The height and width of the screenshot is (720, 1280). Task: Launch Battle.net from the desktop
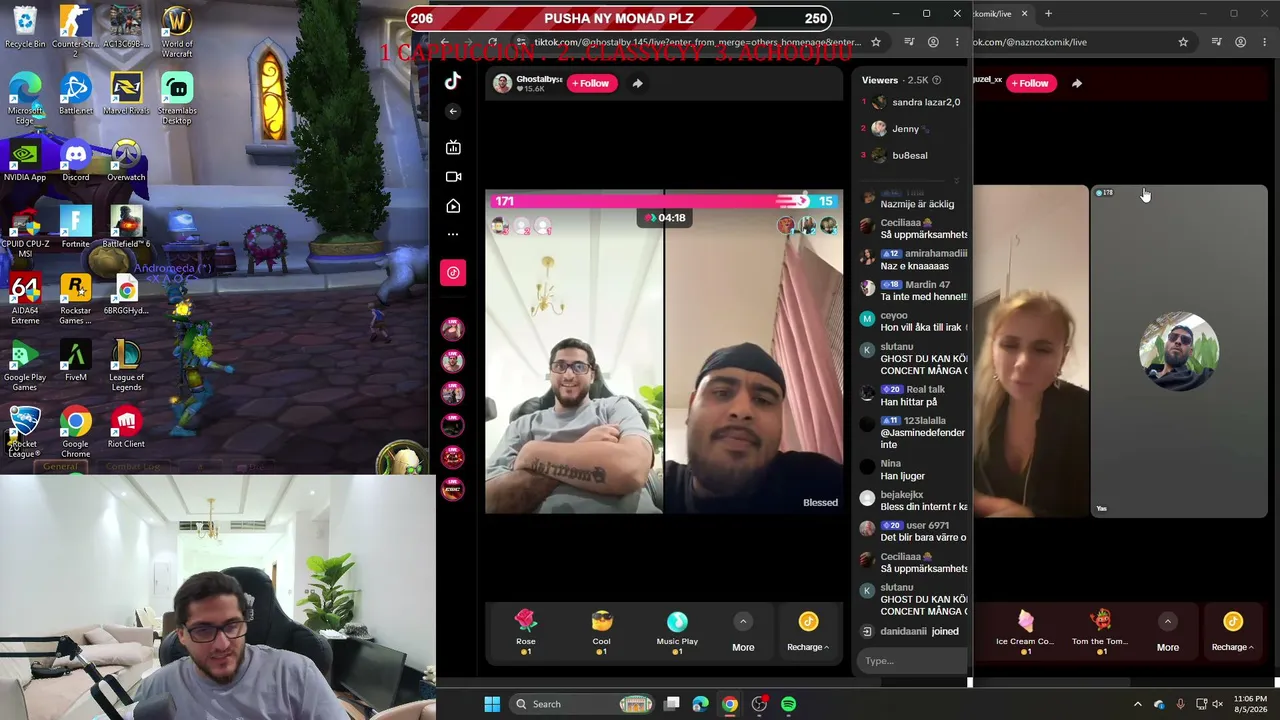tap(75, 94)
